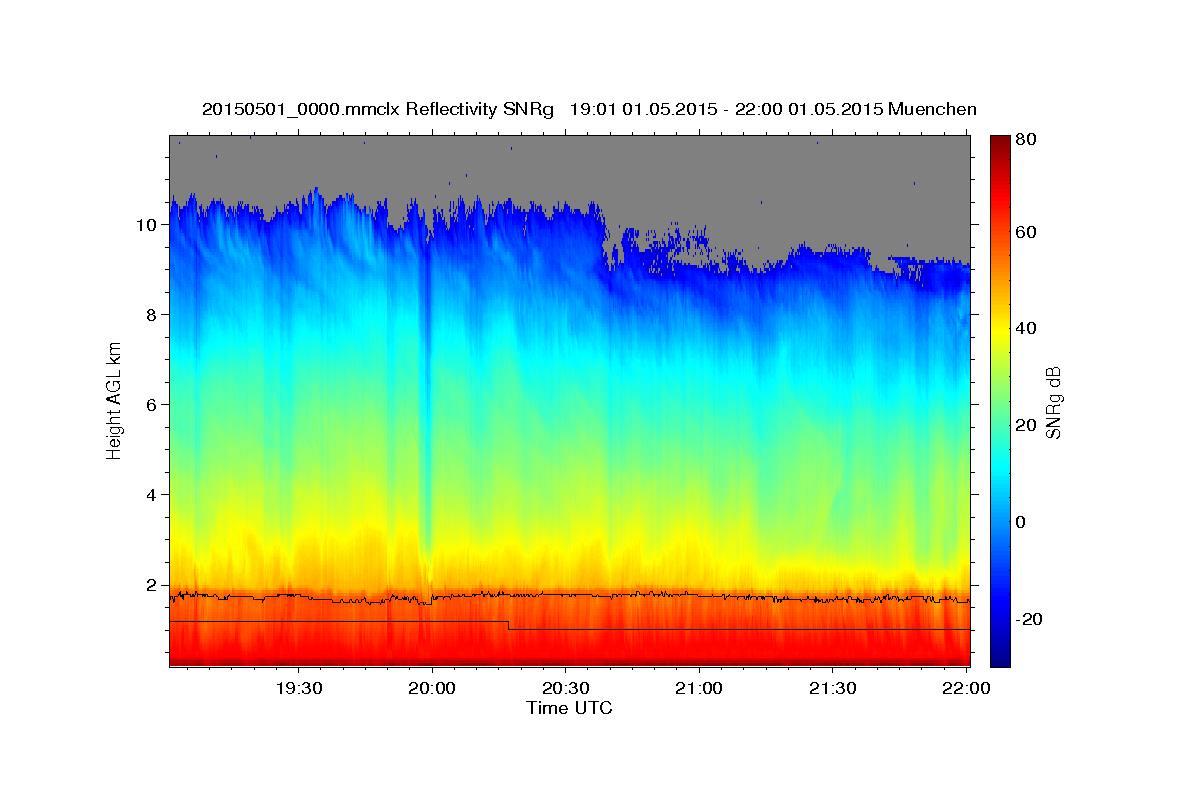Image resolution: width=1200 pixels, height=800 pixels.
Task: Click the 19:30 time tick label
Action: pos(298,688)
